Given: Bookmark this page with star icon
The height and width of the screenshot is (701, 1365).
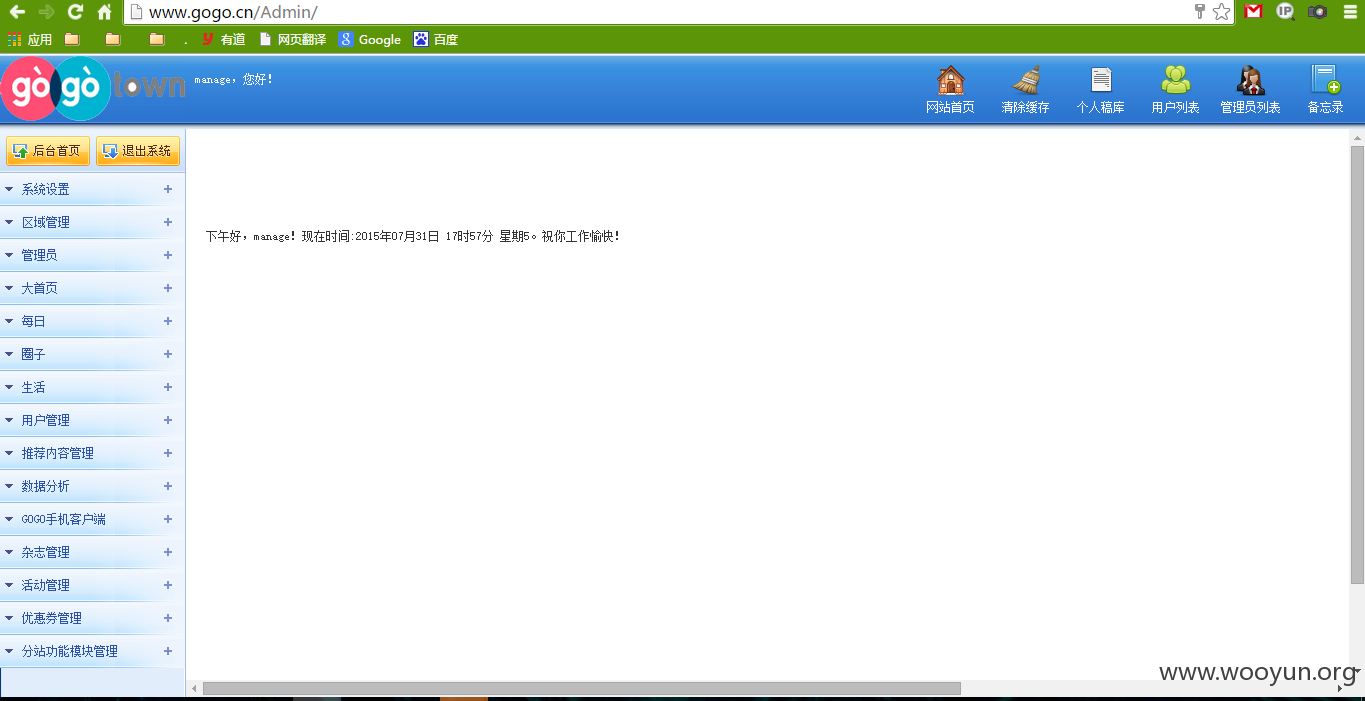Looking at the screenshot, I should [1221, 12].
